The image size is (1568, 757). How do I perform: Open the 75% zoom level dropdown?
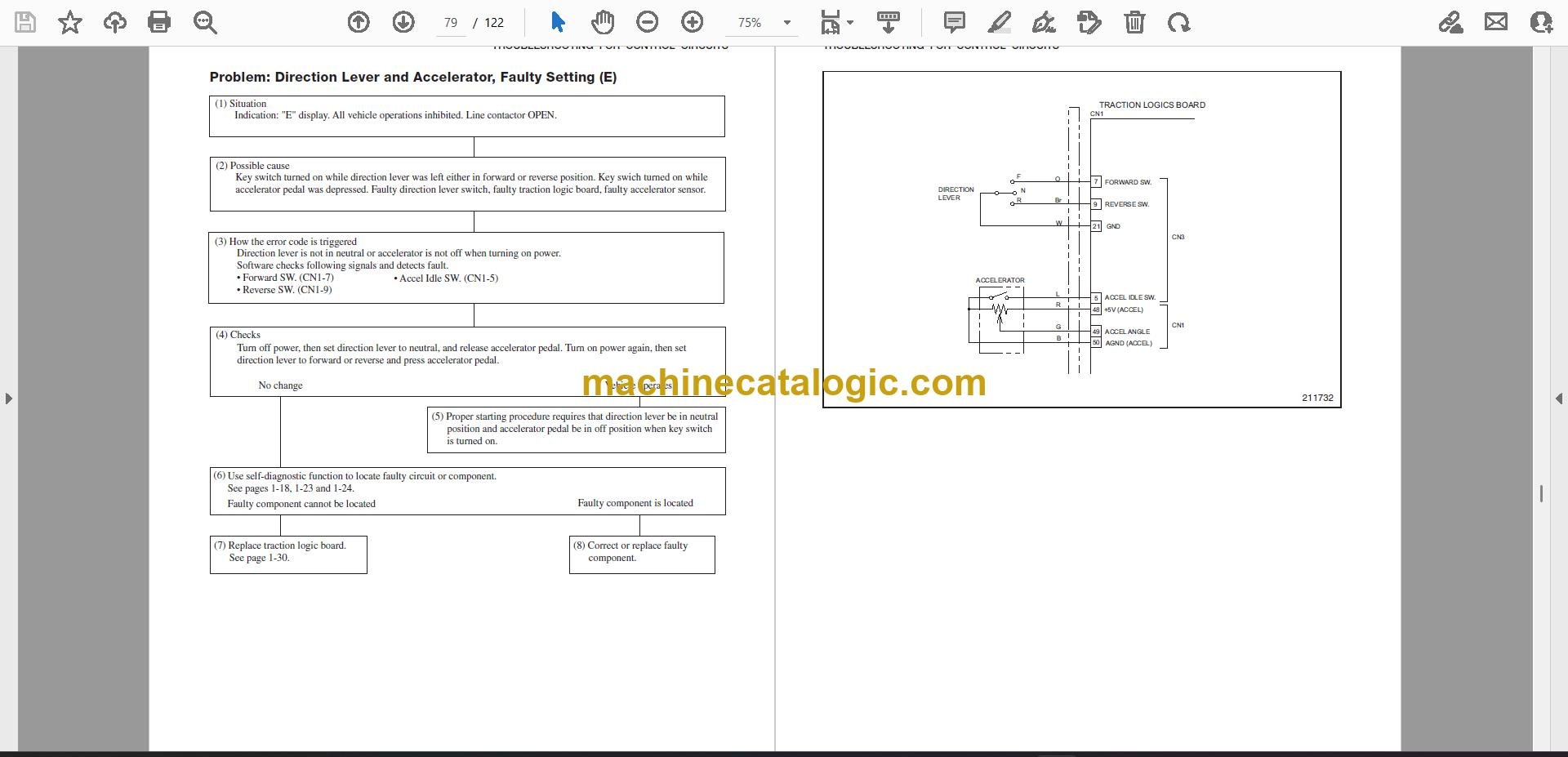(787, 23)
